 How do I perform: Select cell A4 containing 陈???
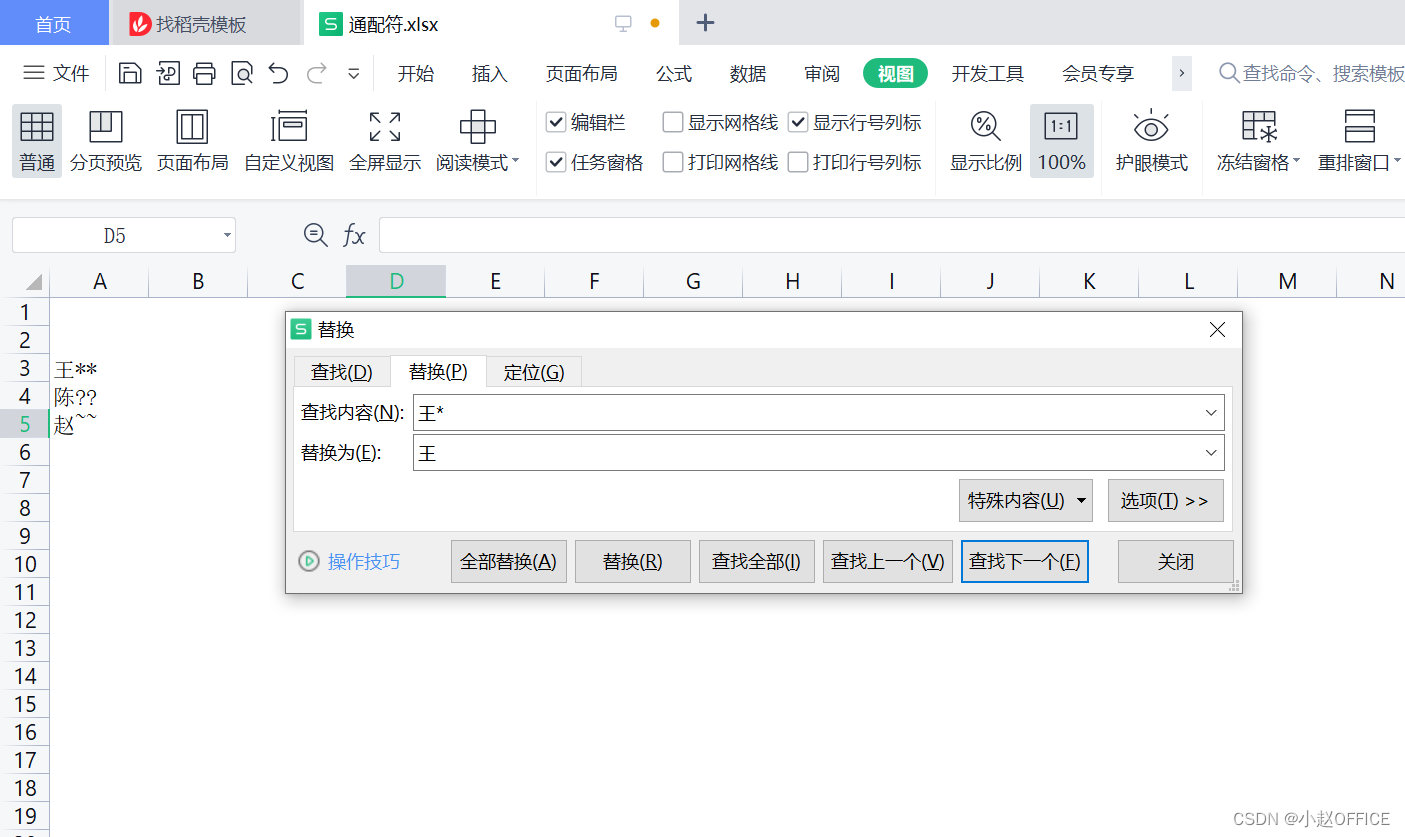99,397
